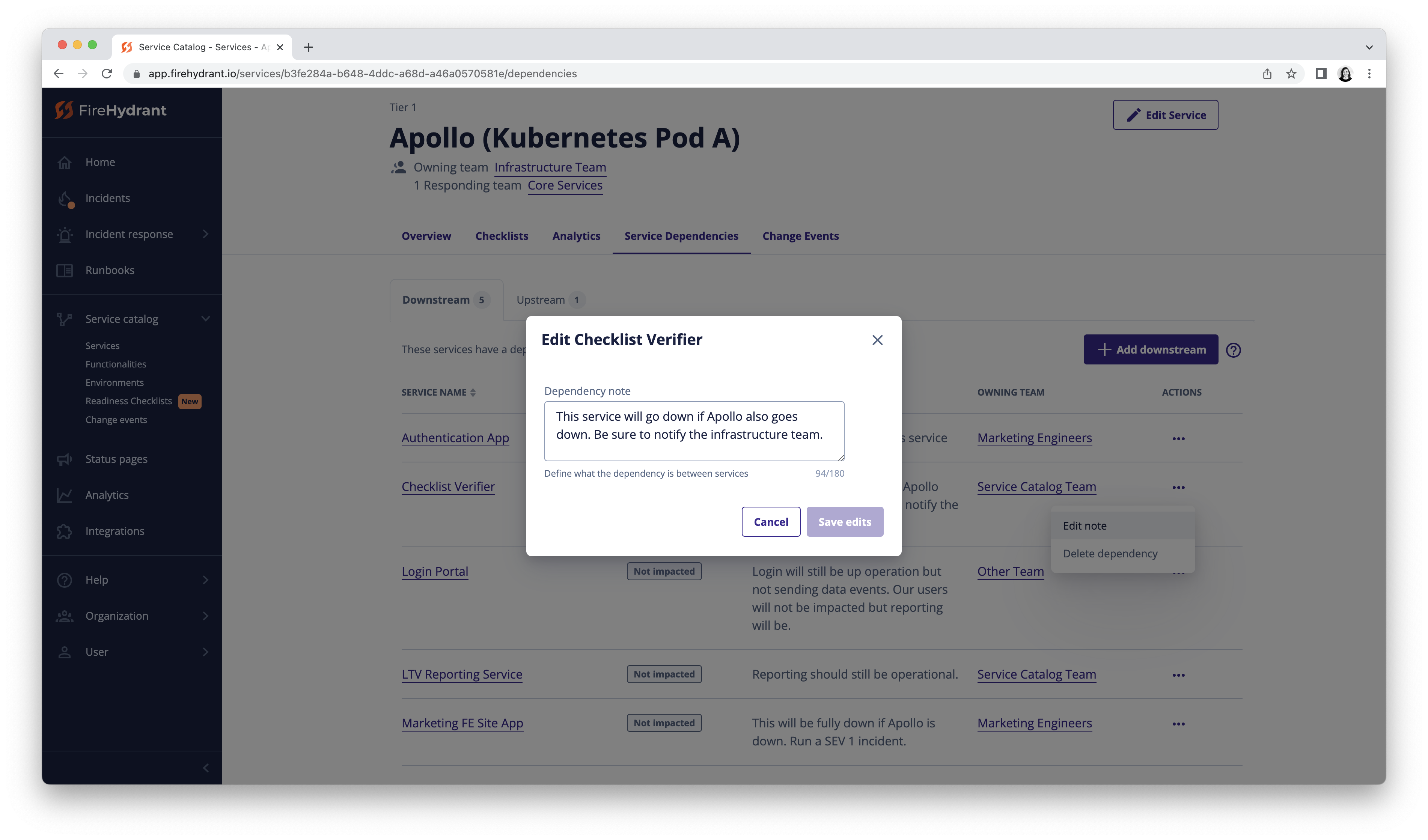Expand the Incident response menu
This screenshot has width=1428, height=840.
206,235
